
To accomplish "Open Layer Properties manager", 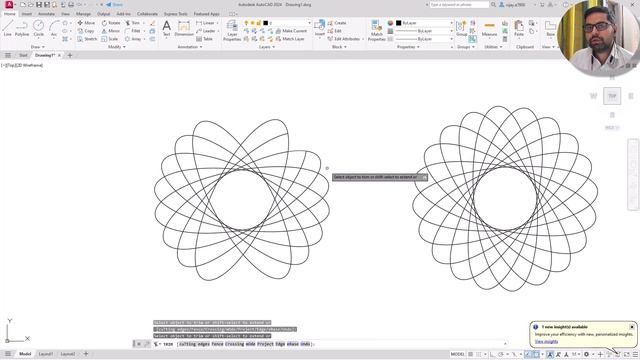I will (x=232, y=30).
